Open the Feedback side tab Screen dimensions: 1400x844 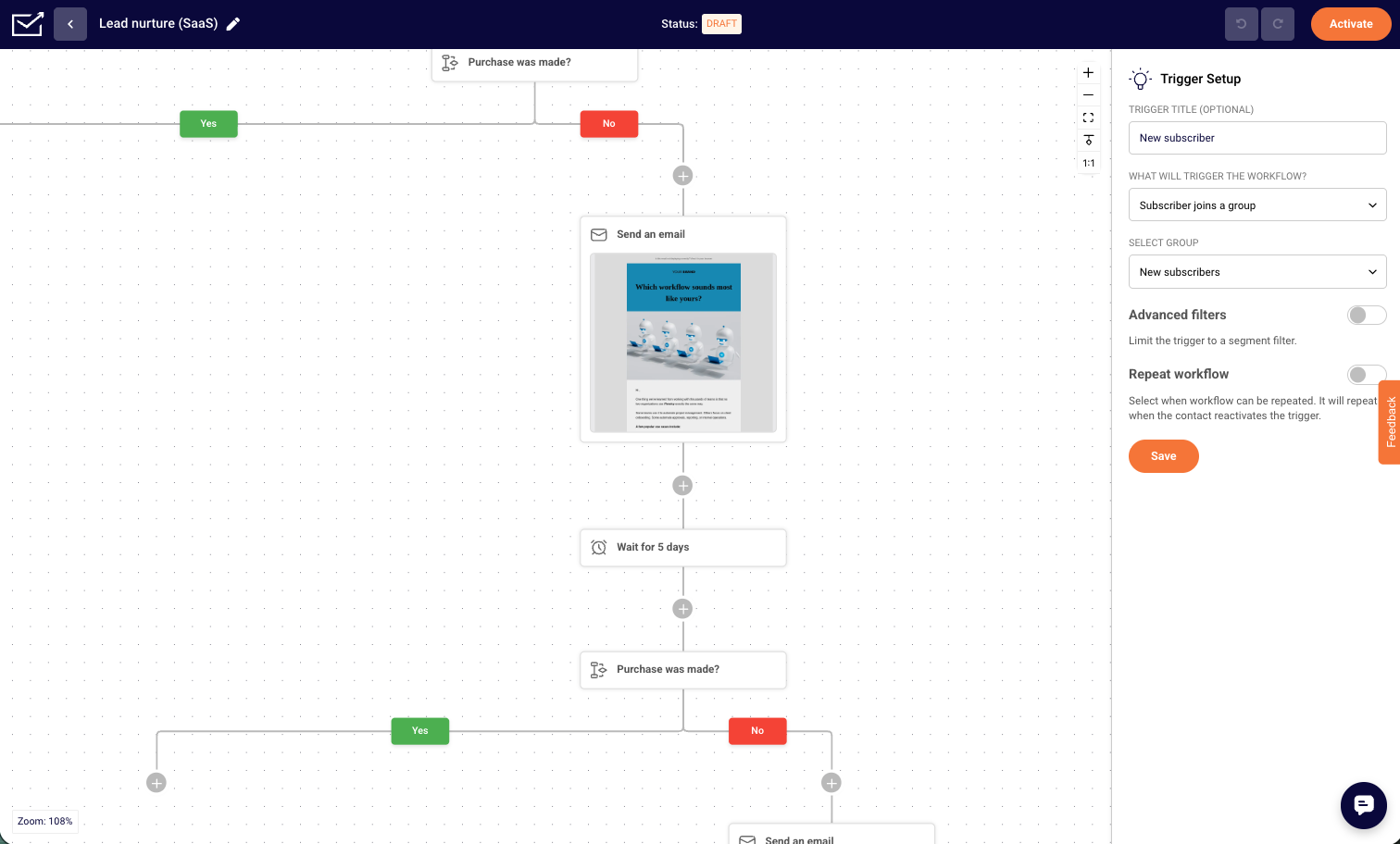pos(1390,422)
